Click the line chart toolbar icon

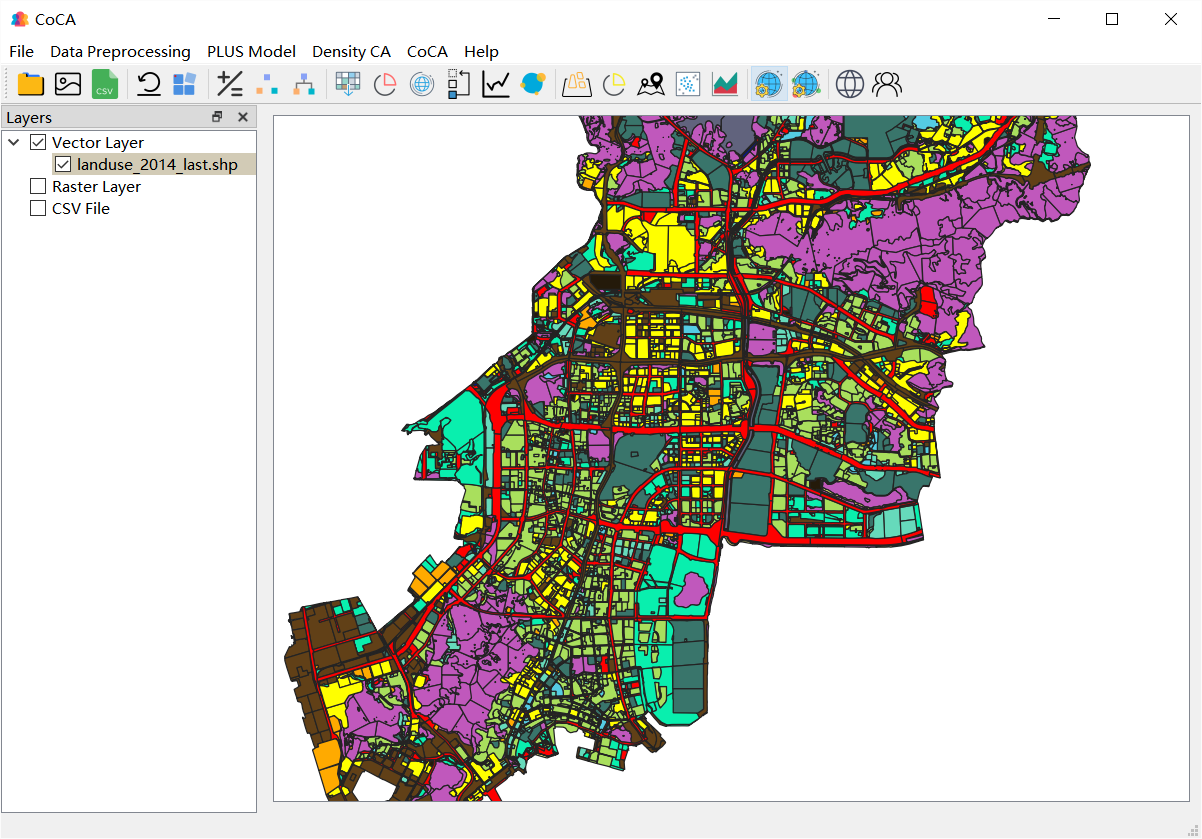(x=496, y=84)
